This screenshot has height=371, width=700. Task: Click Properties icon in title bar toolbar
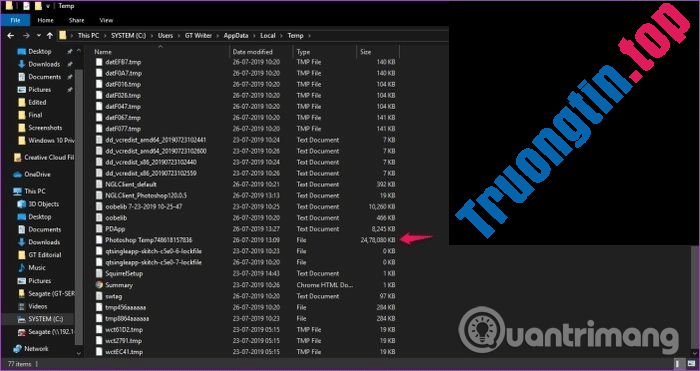pos(26,6)
